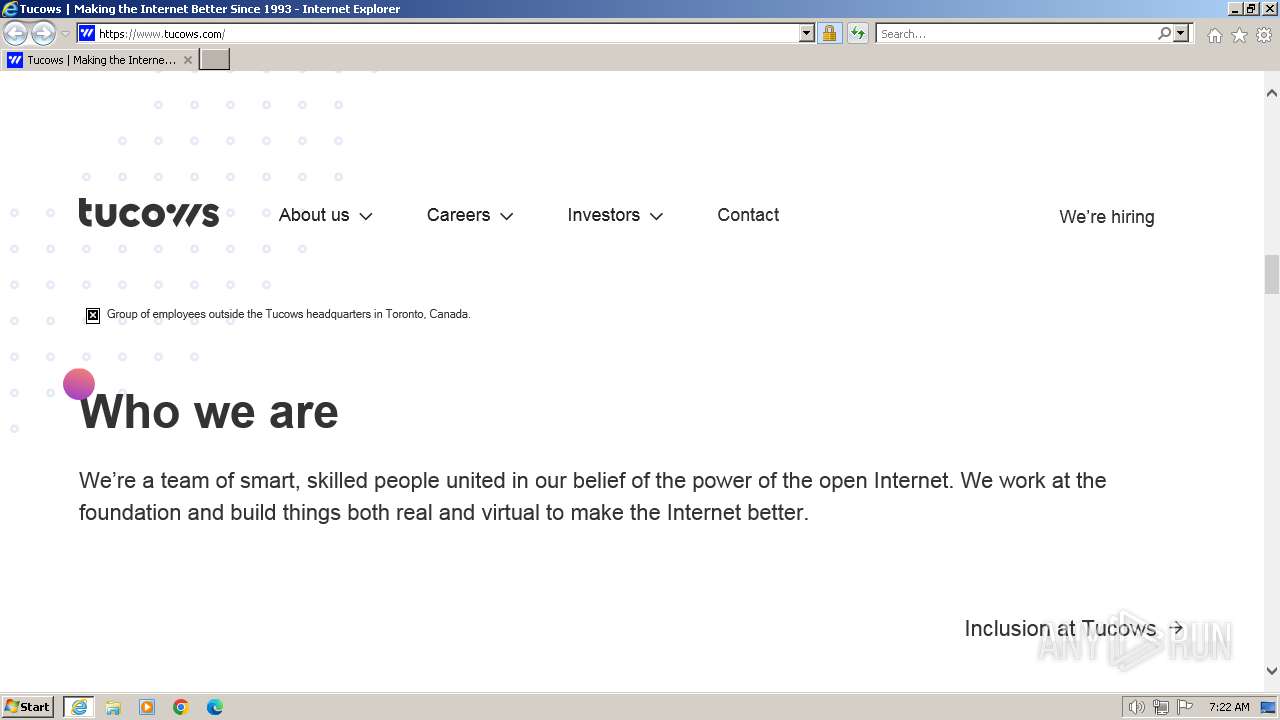Click the Who we are heading
The width and height of the screenshot is (1280, 720).
[209, 412]
